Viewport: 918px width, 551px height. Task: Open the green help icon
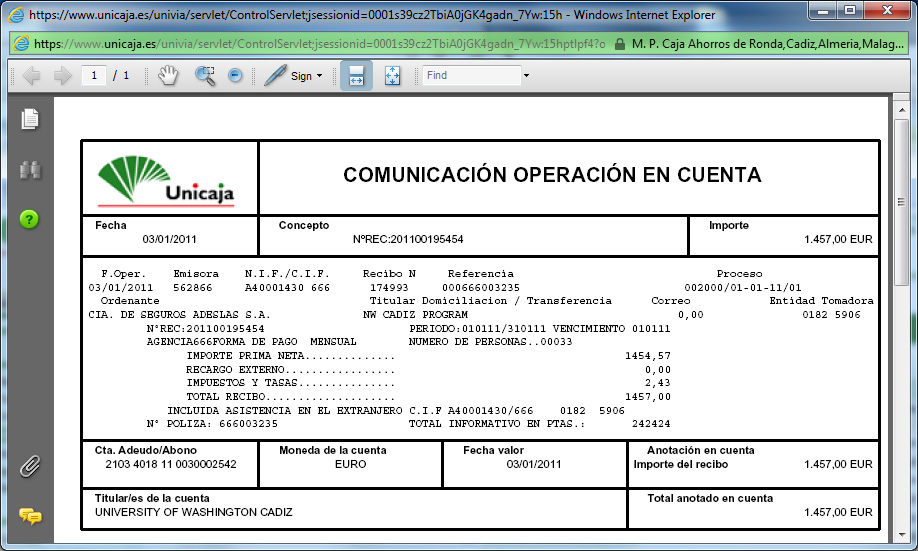pos(29,219)
